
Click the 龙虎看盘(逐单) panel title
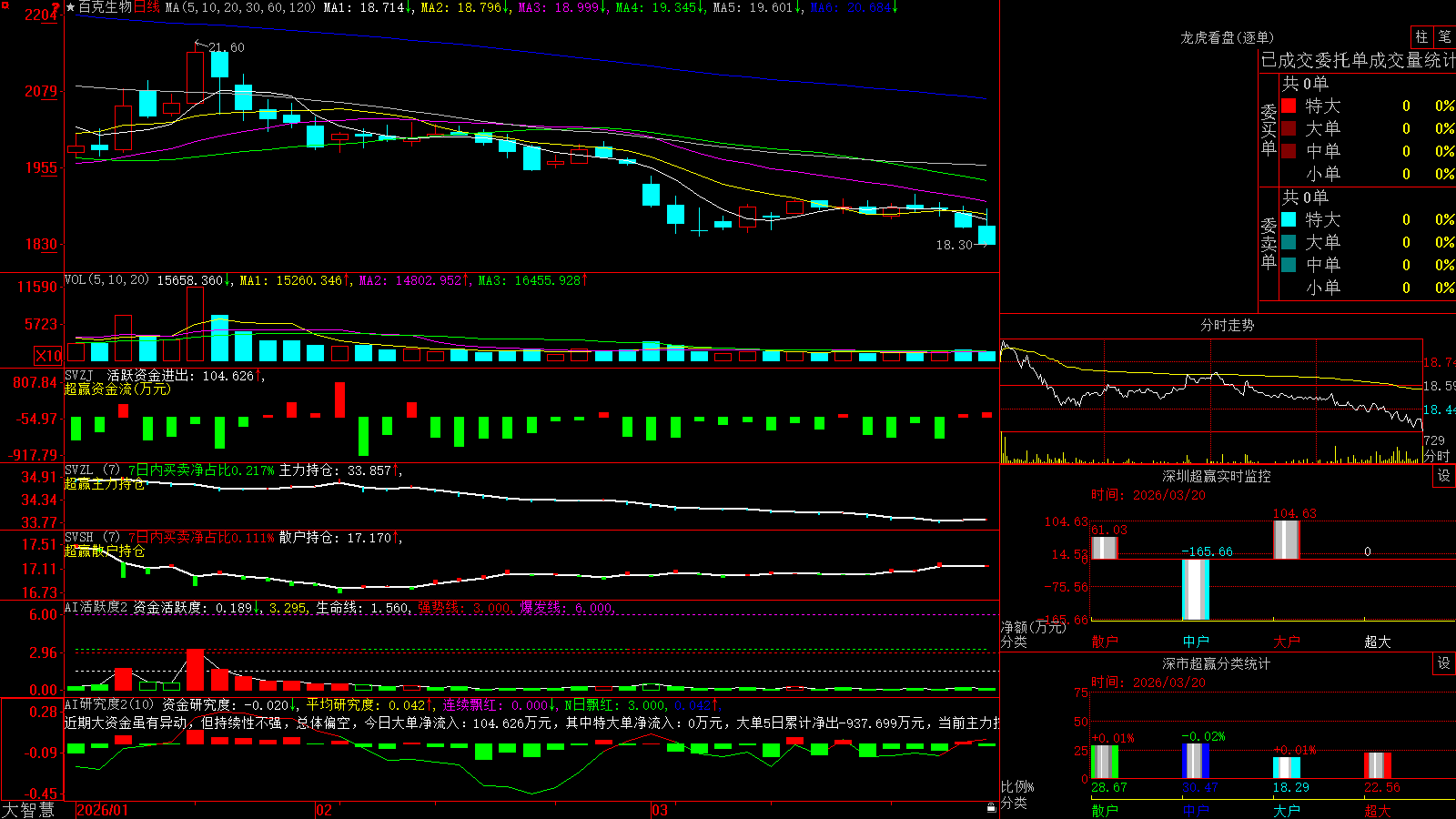click(x=1227, y=37)
